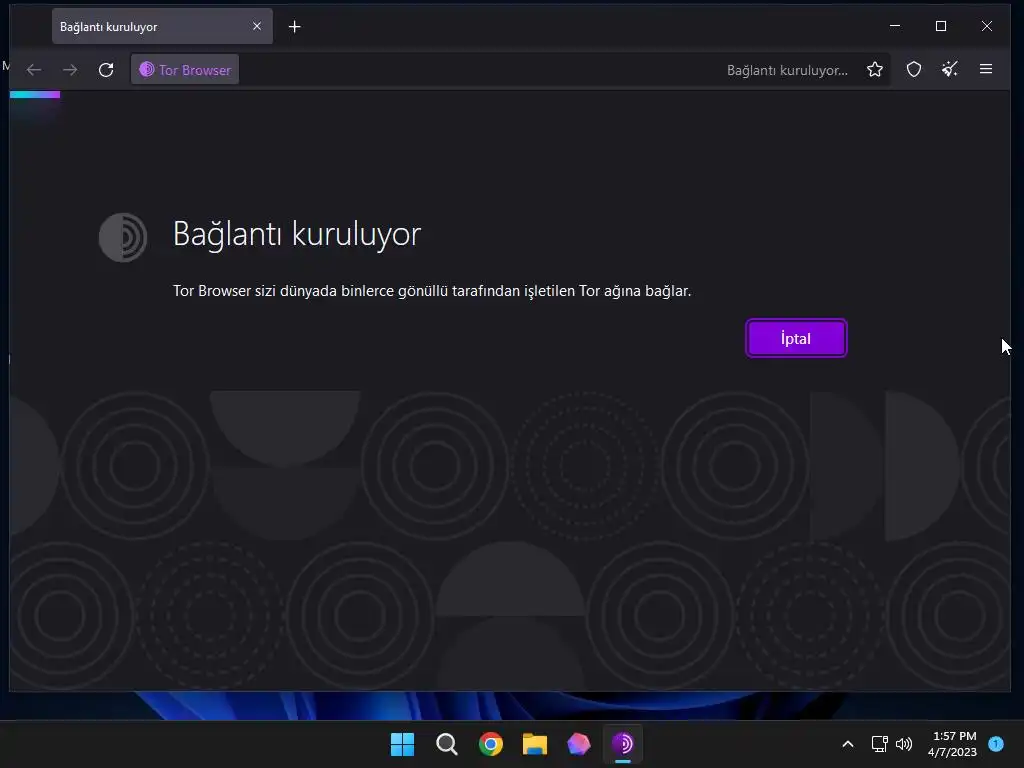Bookmark this page with the star icon
The width and height of the screenshot is (1024, 768).
(x=874, y=70)
